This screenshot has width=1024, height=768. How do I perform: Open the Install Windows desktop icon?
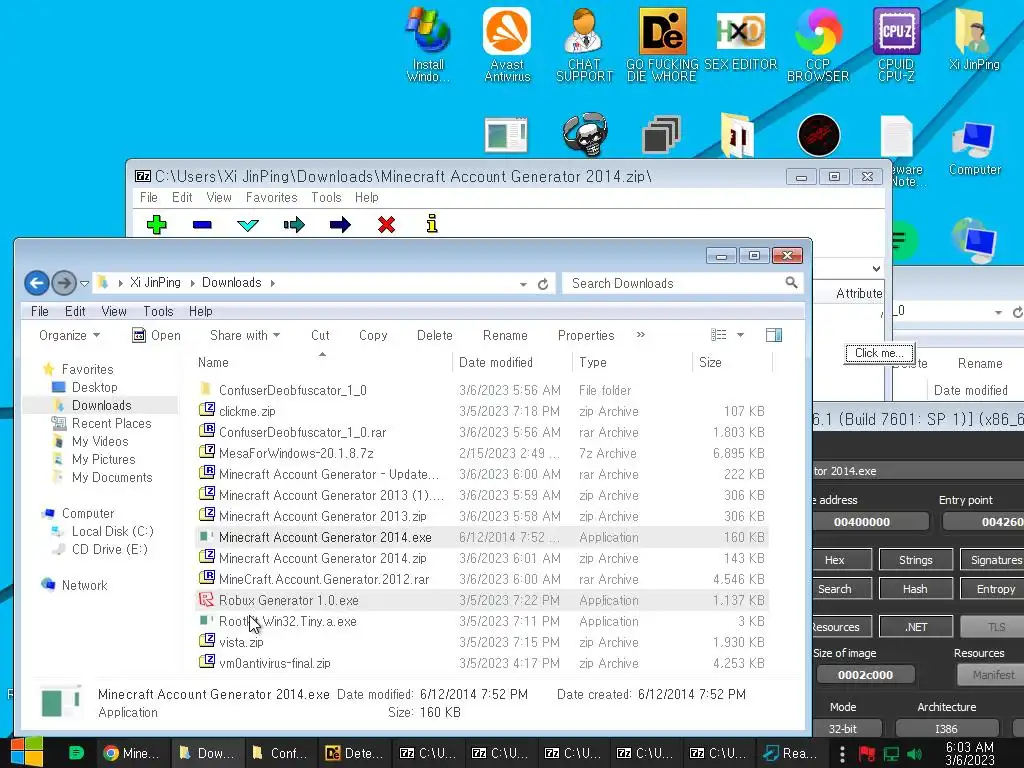[x=428, y=44]
